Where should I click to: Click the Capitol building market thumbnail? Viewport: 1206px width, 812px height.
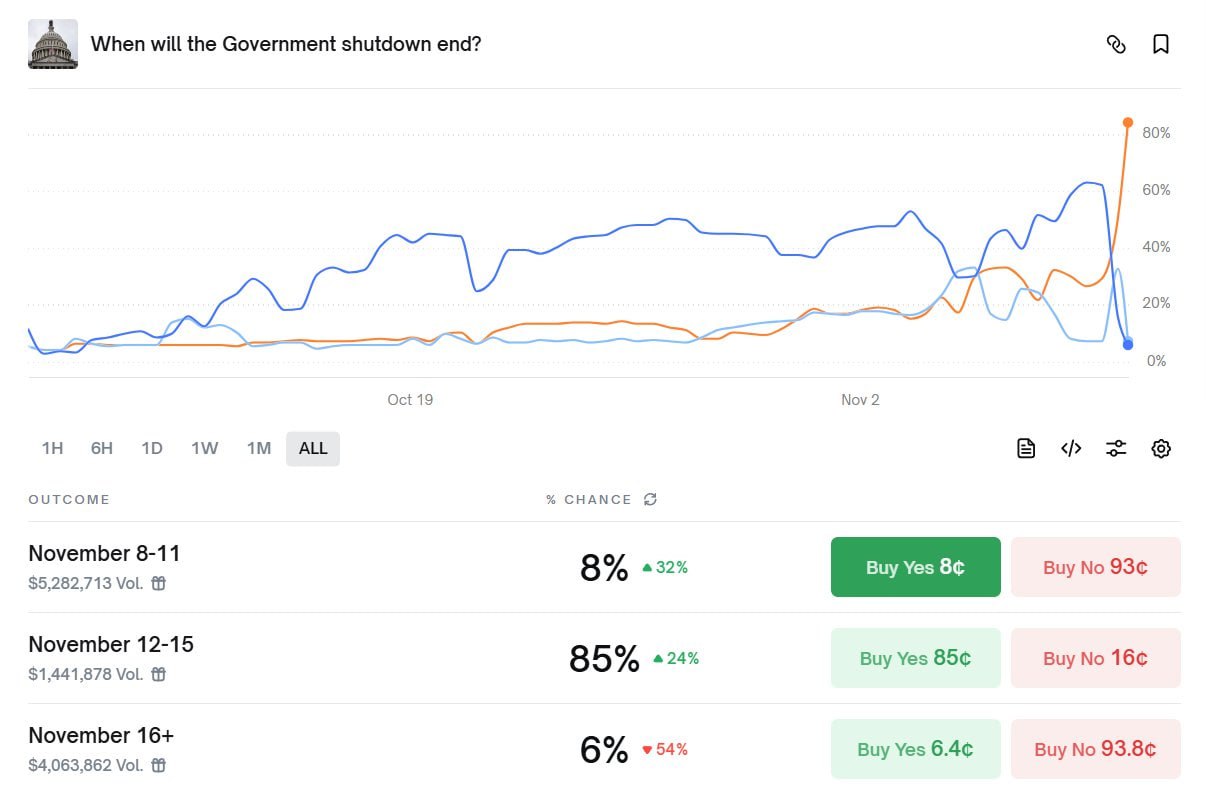[53, 44]
